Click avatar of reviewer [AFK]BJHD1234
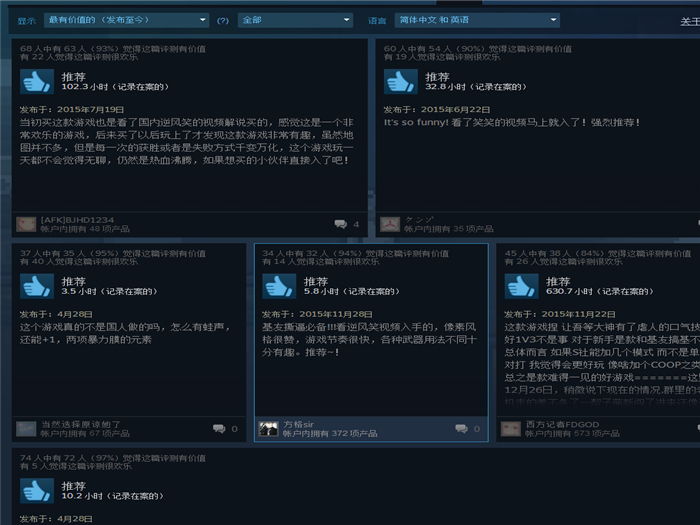 [27, 224]
